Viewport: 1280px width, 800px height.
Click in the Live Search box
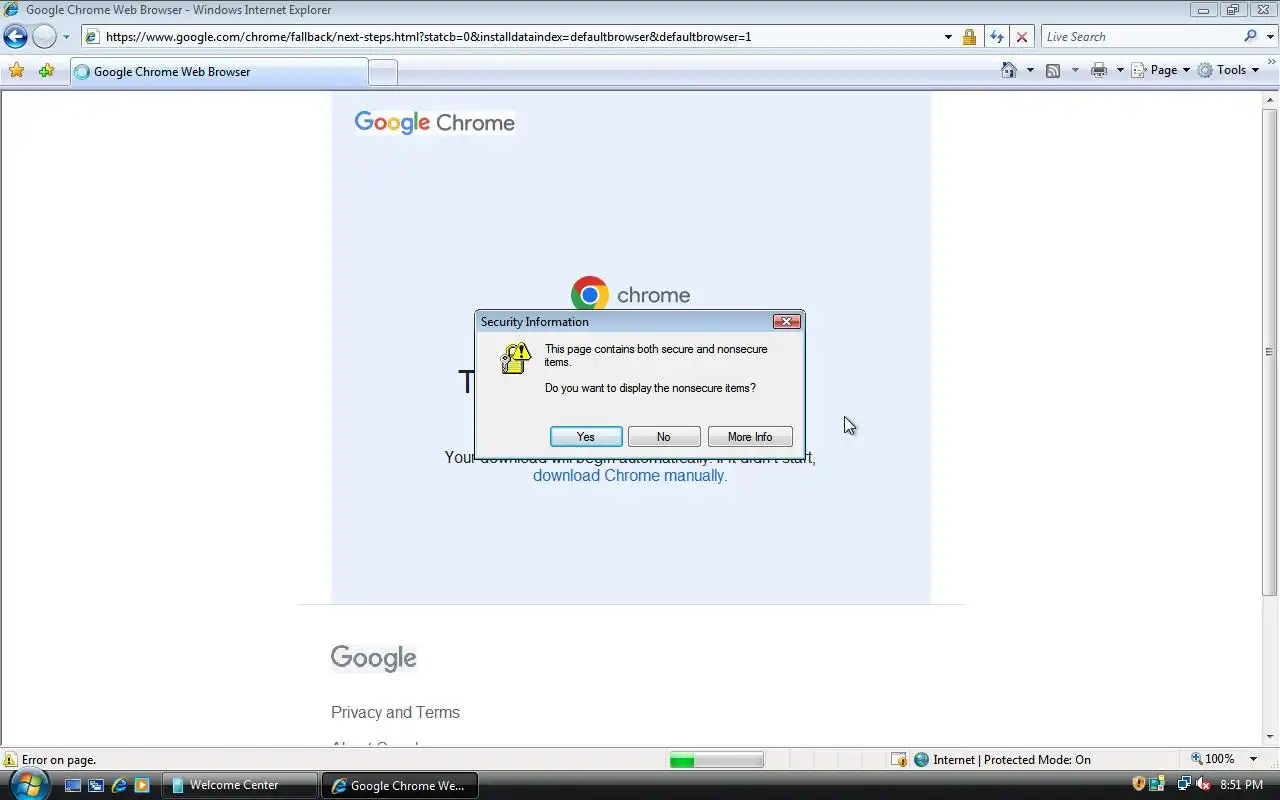1140,37
